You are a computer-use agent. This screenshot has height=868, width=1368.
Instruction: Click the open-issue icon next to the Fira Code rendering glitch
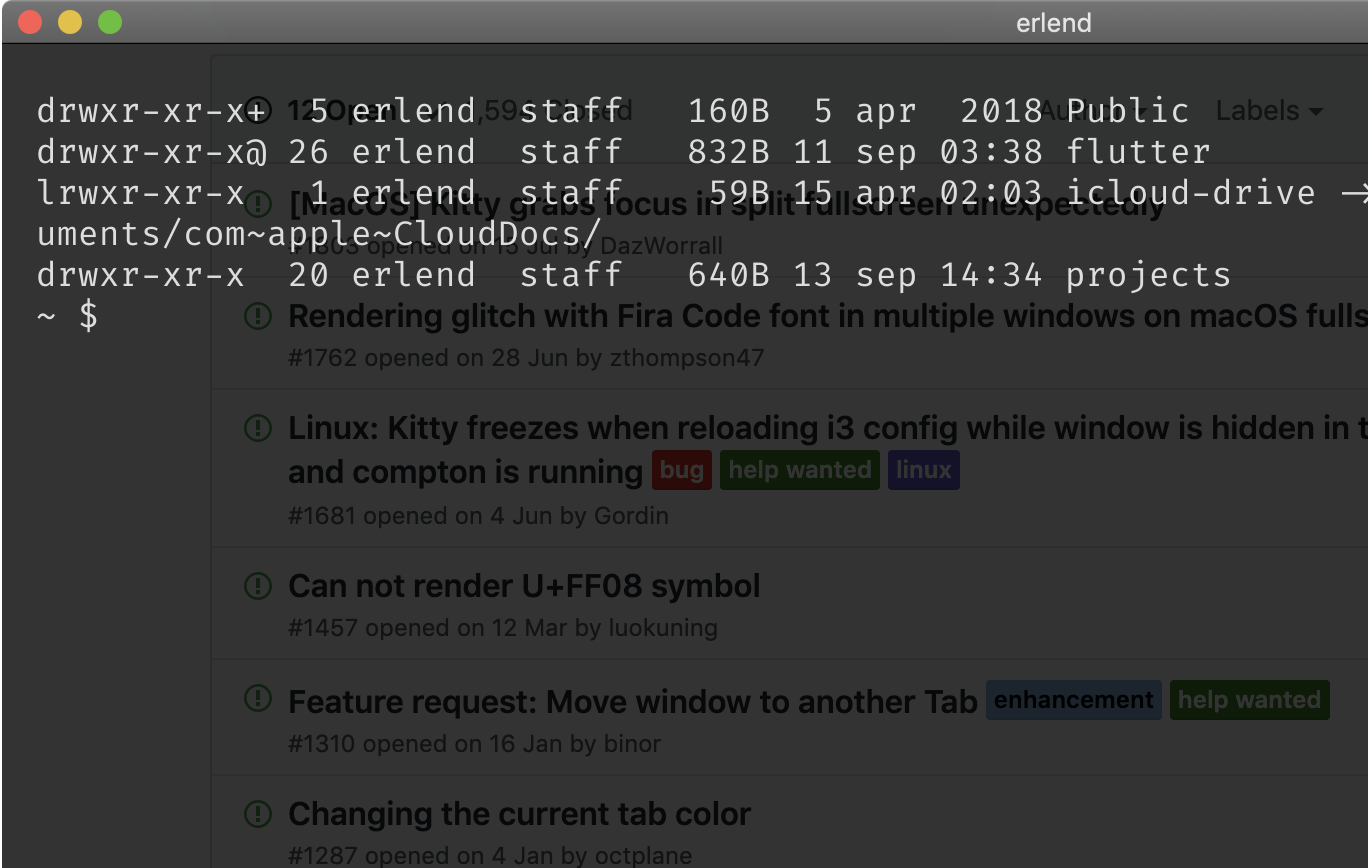[x=258, y=316]
